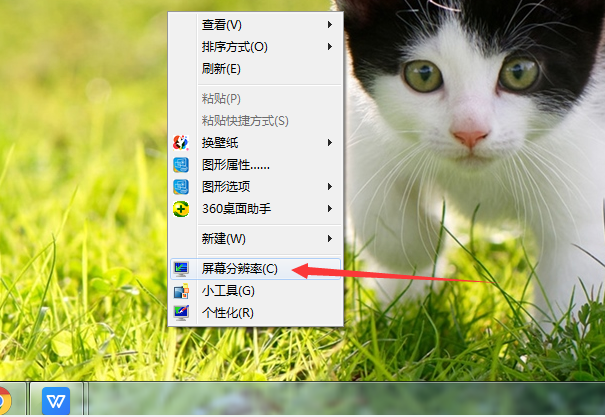The height and width of the screenshot is (417, 605).
Task: Open the 换壁纸 menu entry
Action: click(255, 143)
